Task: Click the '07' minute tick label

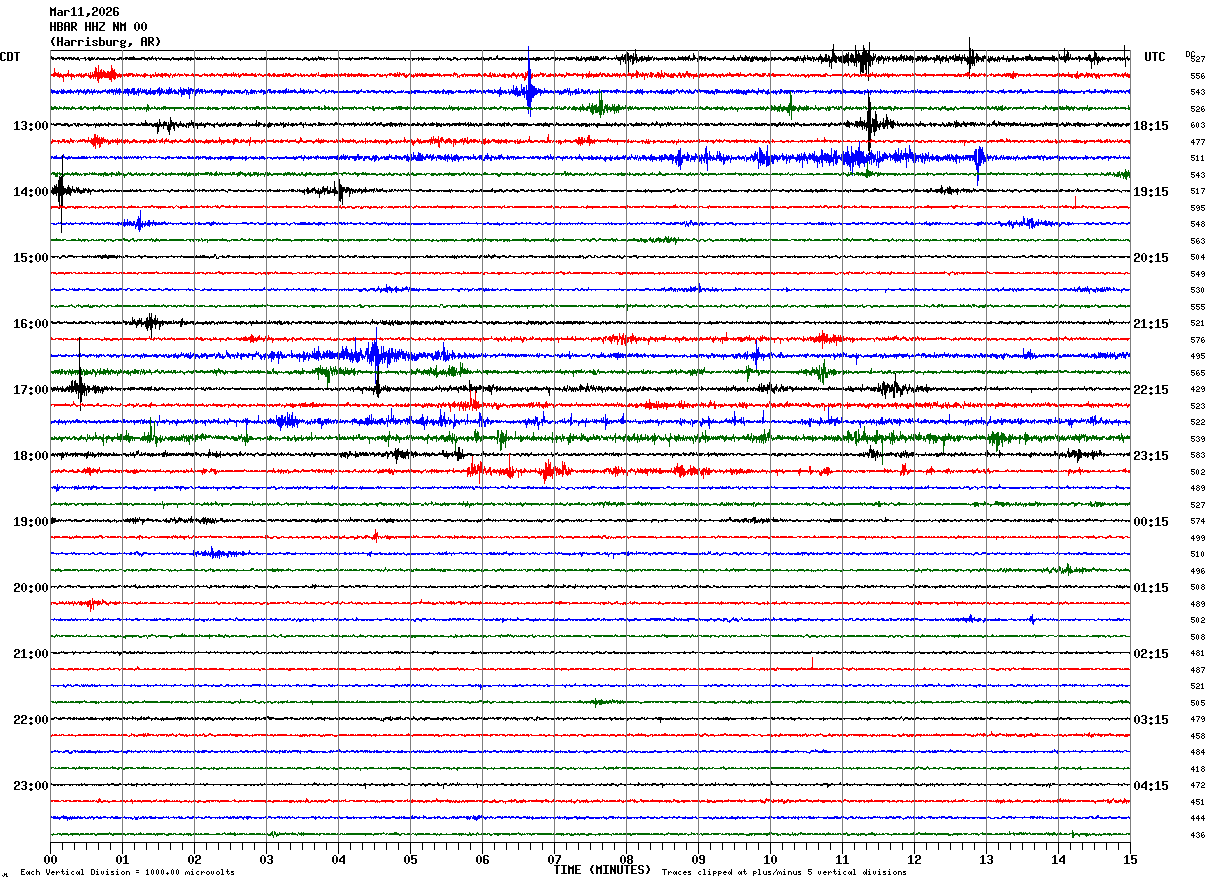Action: tap(554, 860)
